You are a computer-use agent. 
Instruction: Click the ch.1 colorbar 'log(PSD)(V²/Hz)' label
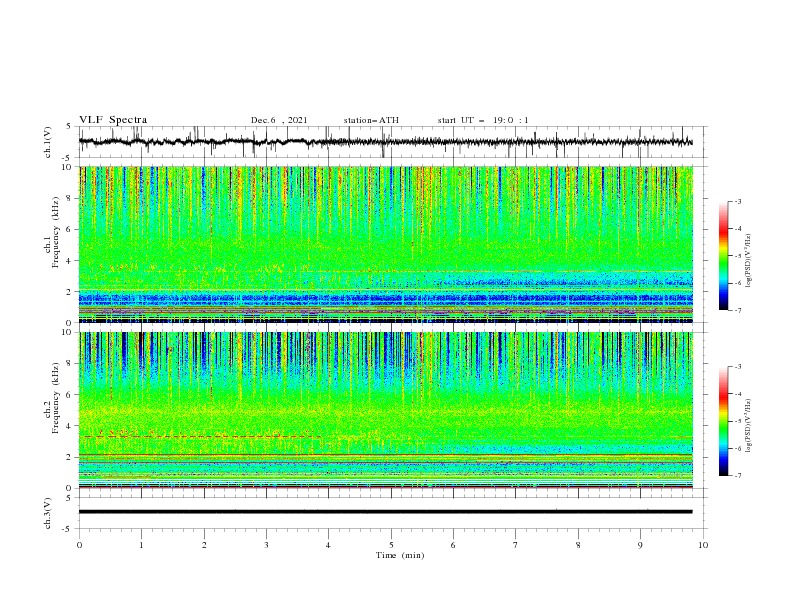pyautogui.click(x=748, y=261)
